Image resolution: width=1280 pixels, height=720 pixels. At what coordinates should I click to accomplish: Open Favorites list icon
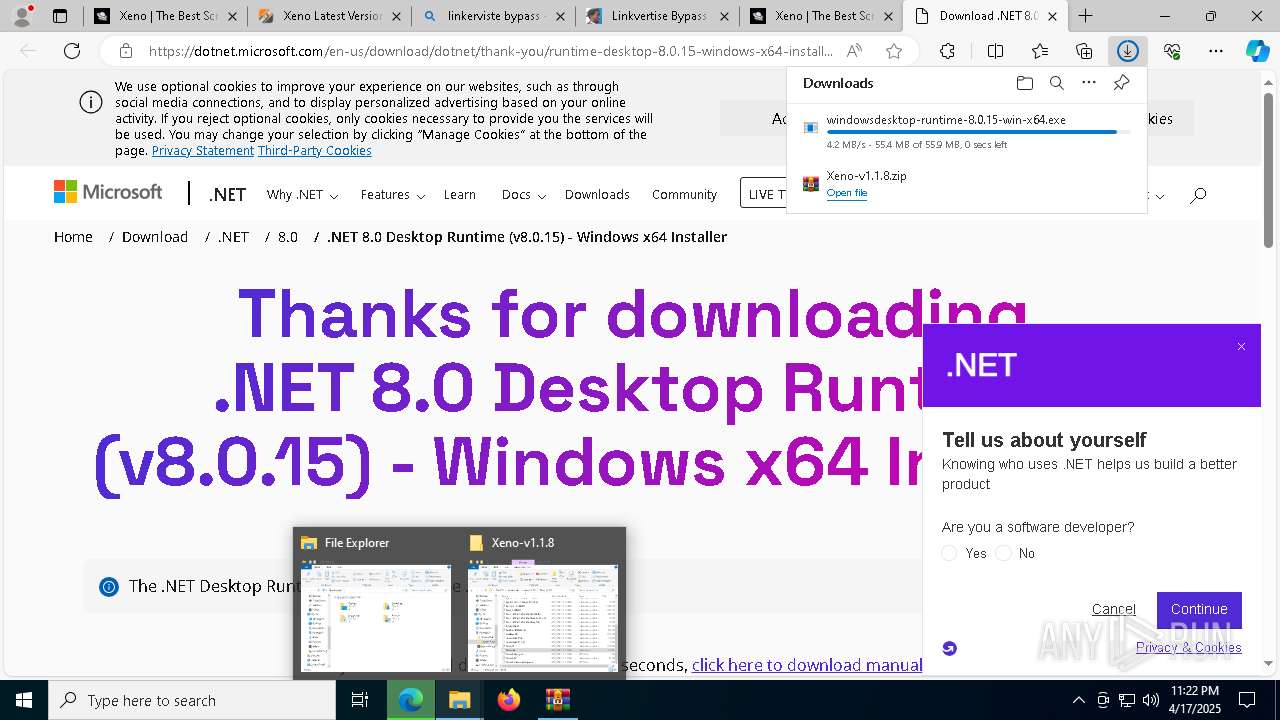pyautogui.click(x=1040, y=51)
